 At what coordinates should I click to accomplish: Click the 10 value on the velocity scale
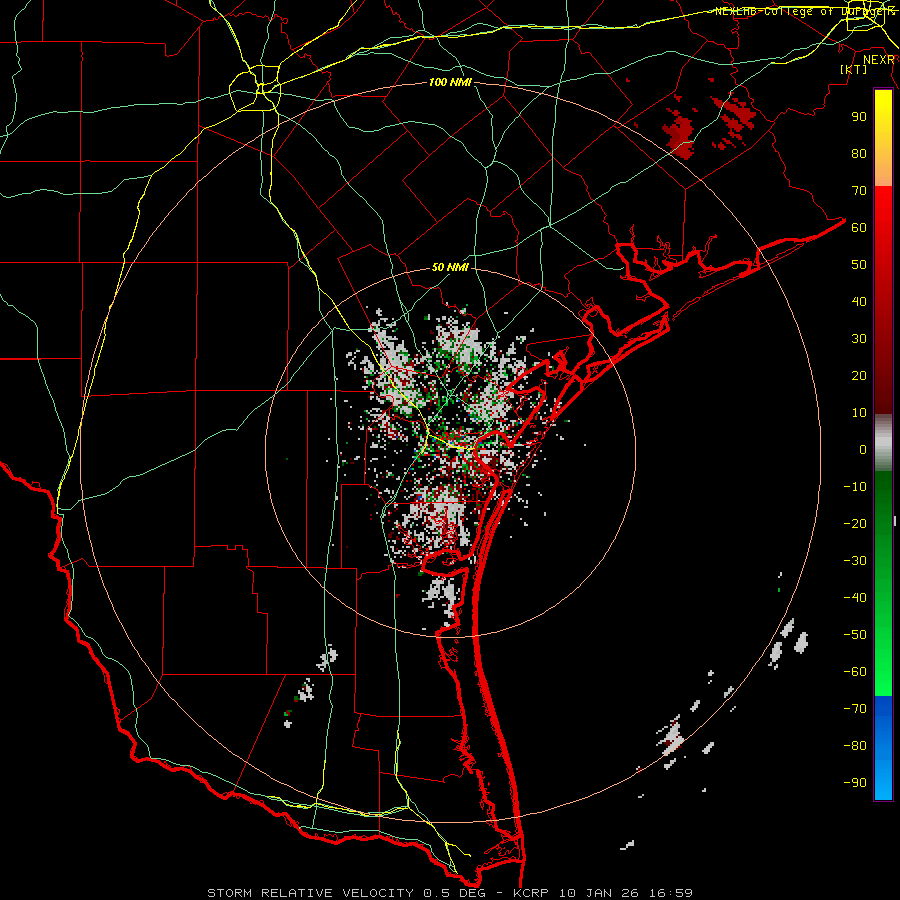point(859,413)
